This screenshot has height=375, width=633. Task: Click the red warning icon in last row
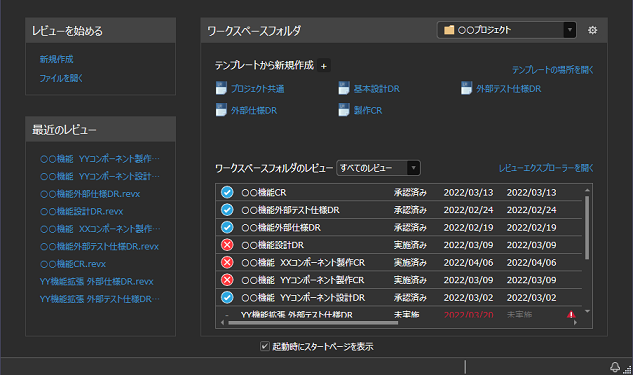click(x=571, y=314)
